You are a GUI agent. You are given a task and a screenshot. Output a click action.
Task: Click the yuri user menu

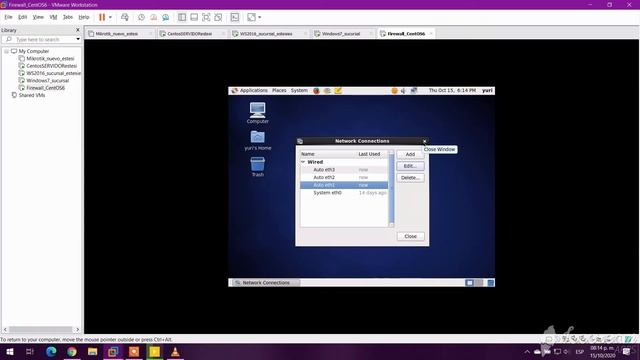[487, 91]
